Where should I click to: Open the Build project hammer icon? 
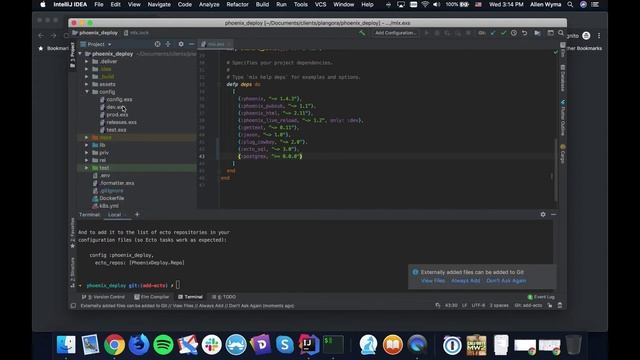[x=362, y=33]
